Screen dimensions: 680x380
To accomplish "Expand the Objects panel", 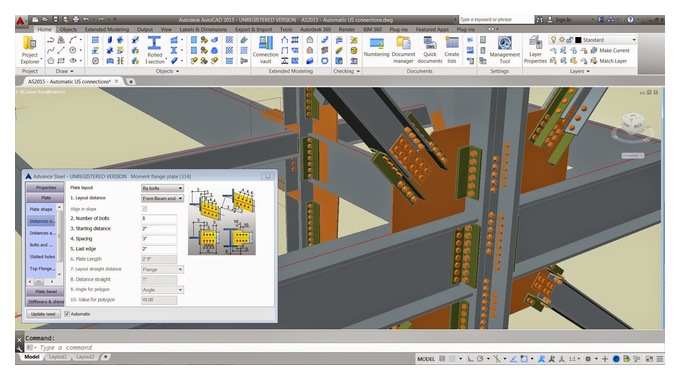I will [167, 71].
